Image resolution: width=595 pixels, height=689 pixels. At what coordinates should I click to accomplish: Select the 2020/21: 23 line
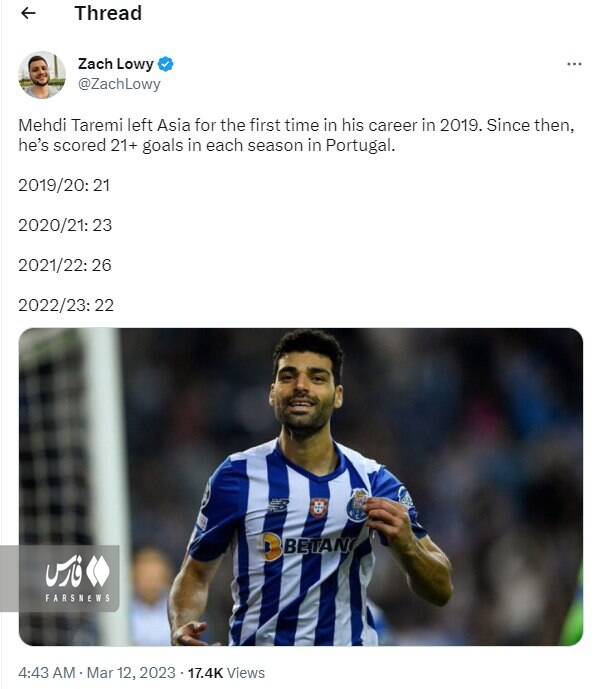65,225
